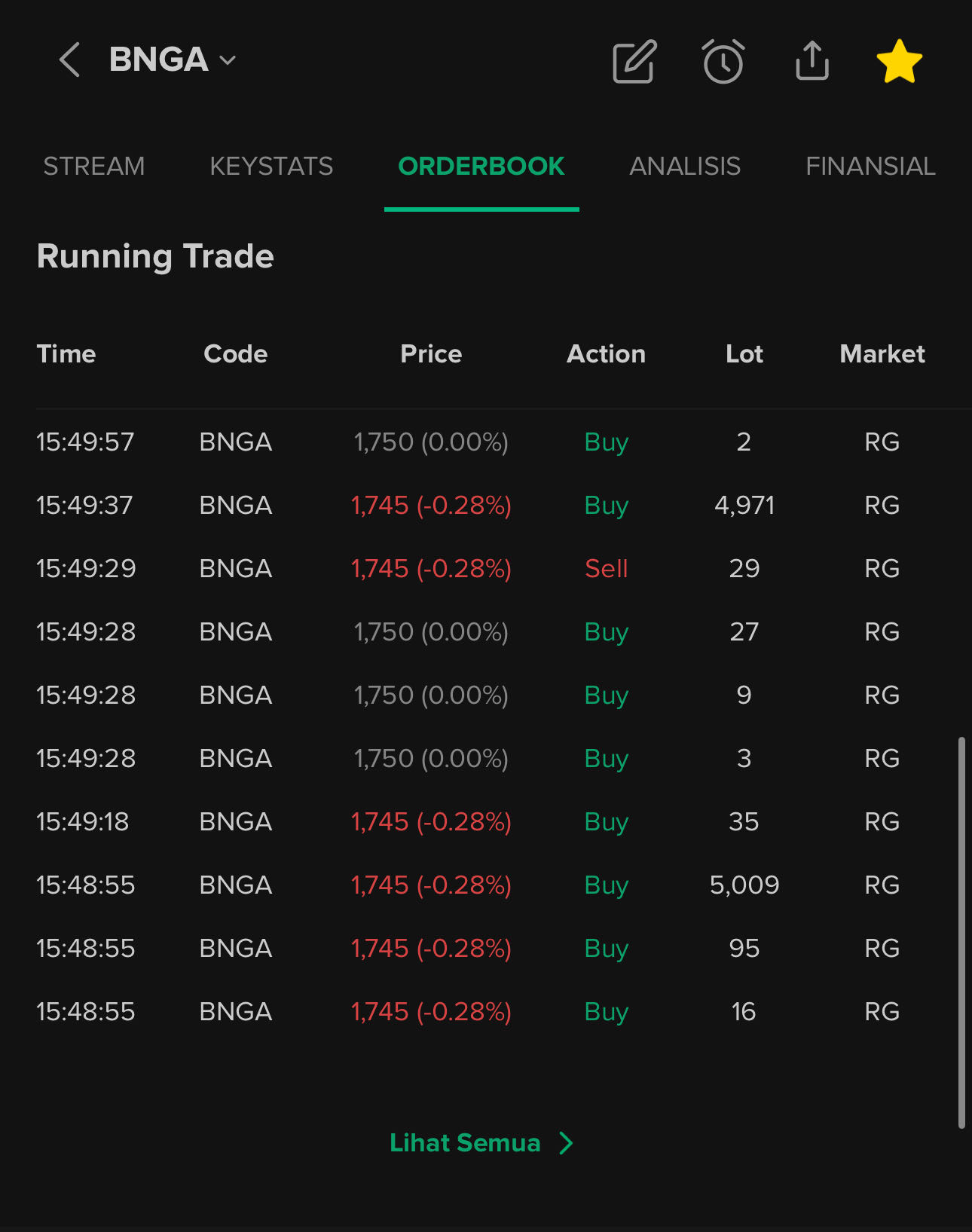Set a price alert via clock icon
This screenshot has width=972, height=1232.
tap(723, 61)
